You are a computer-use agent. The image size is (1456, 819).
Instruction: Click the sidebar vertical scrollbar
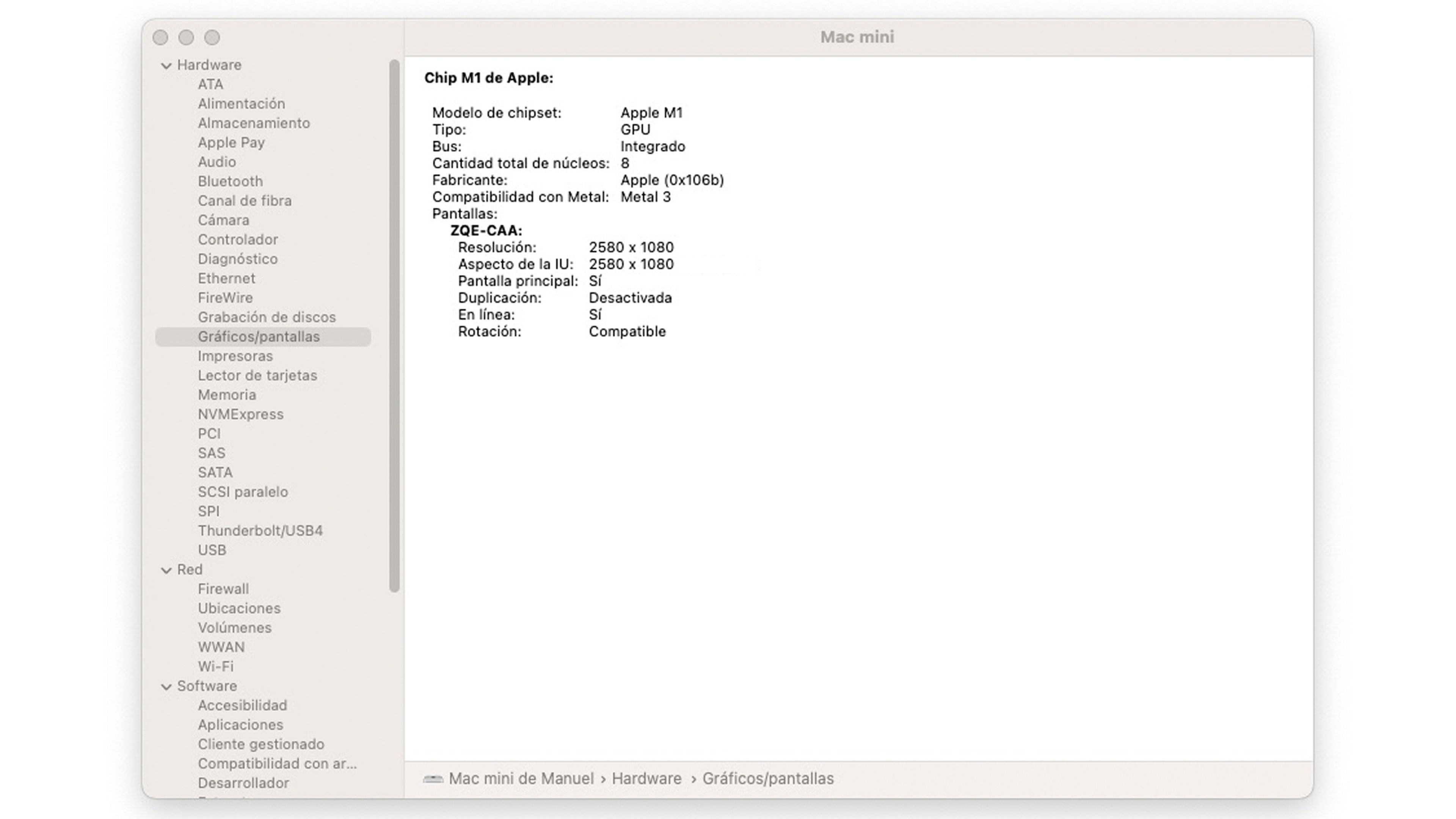tap(394, 326)
